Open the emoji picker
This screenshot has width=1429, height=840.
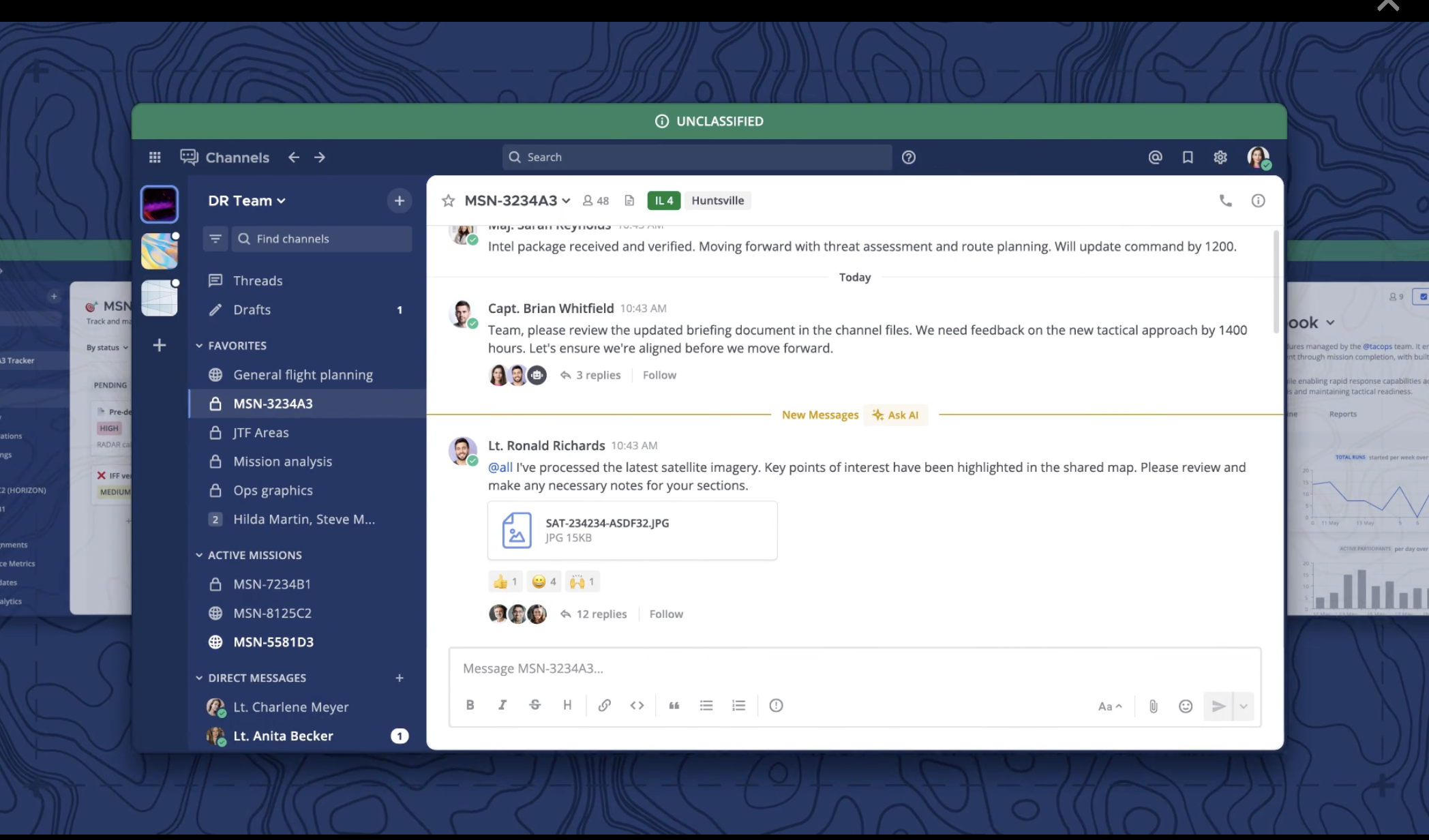[1186, 706]
